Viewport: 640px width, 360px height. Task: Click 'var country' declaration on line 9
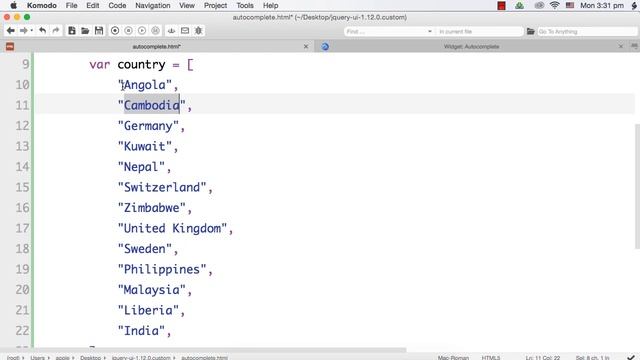point(127,64)
